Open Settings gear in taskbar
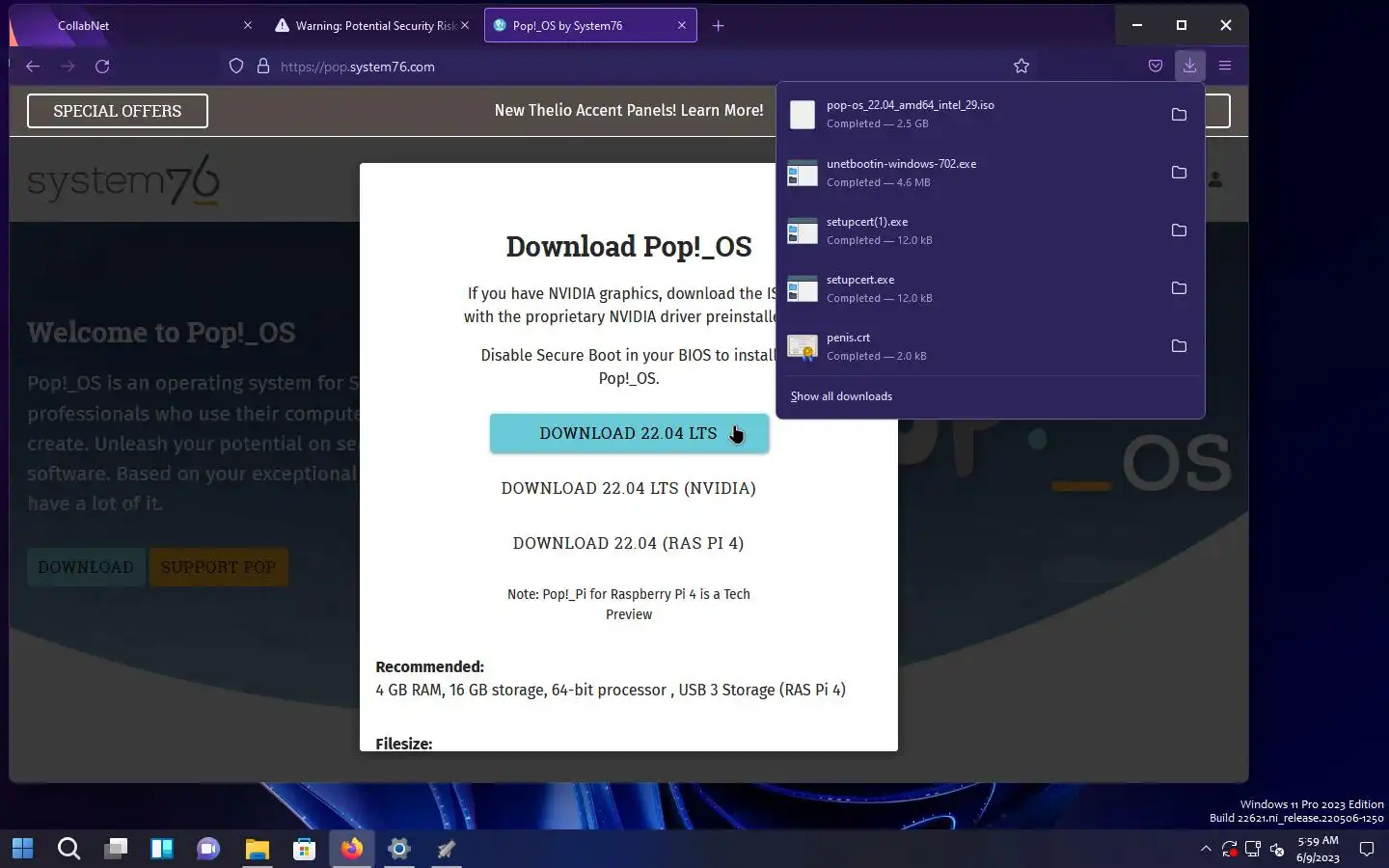Image resolution: width=1389 pixels, height=868 pixels. 399,849
